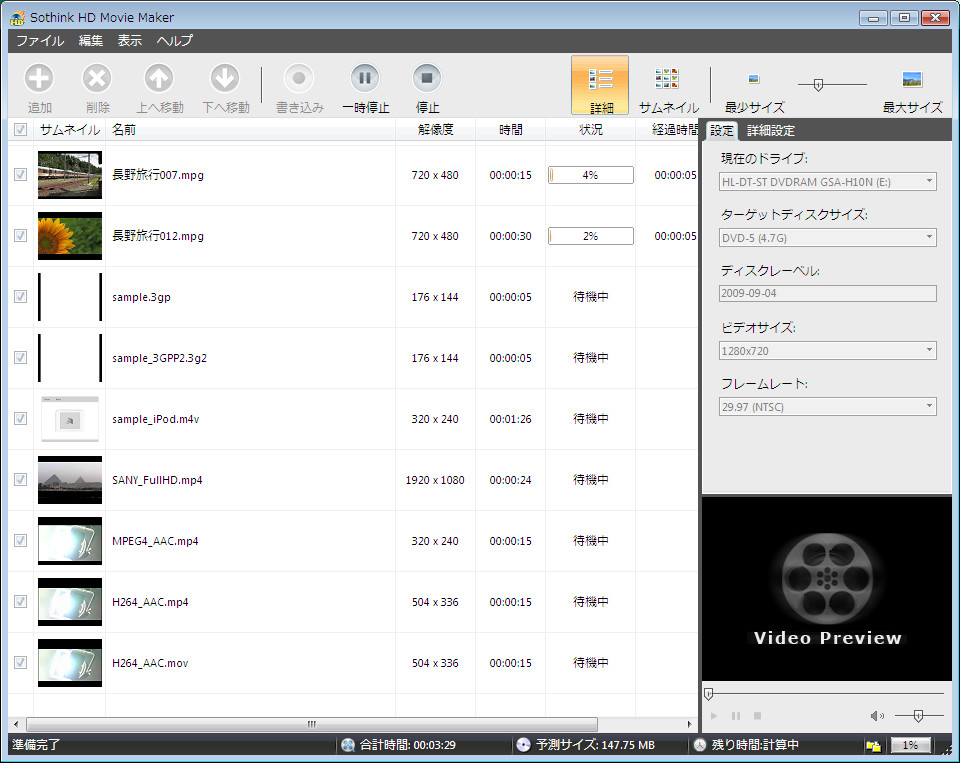Screen dimensions: 960x763
Task: Uncheck H264_AAC.mov checkbox
Action: point(21,663)
